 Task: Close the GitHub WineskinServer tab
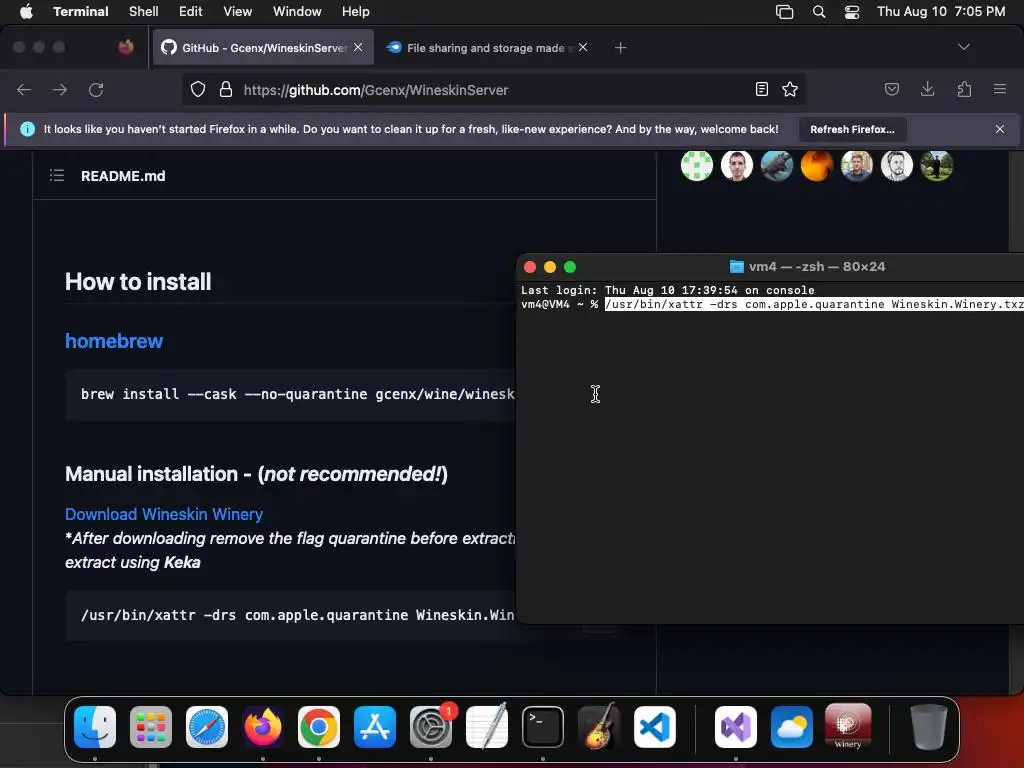[x=358, y=47]
